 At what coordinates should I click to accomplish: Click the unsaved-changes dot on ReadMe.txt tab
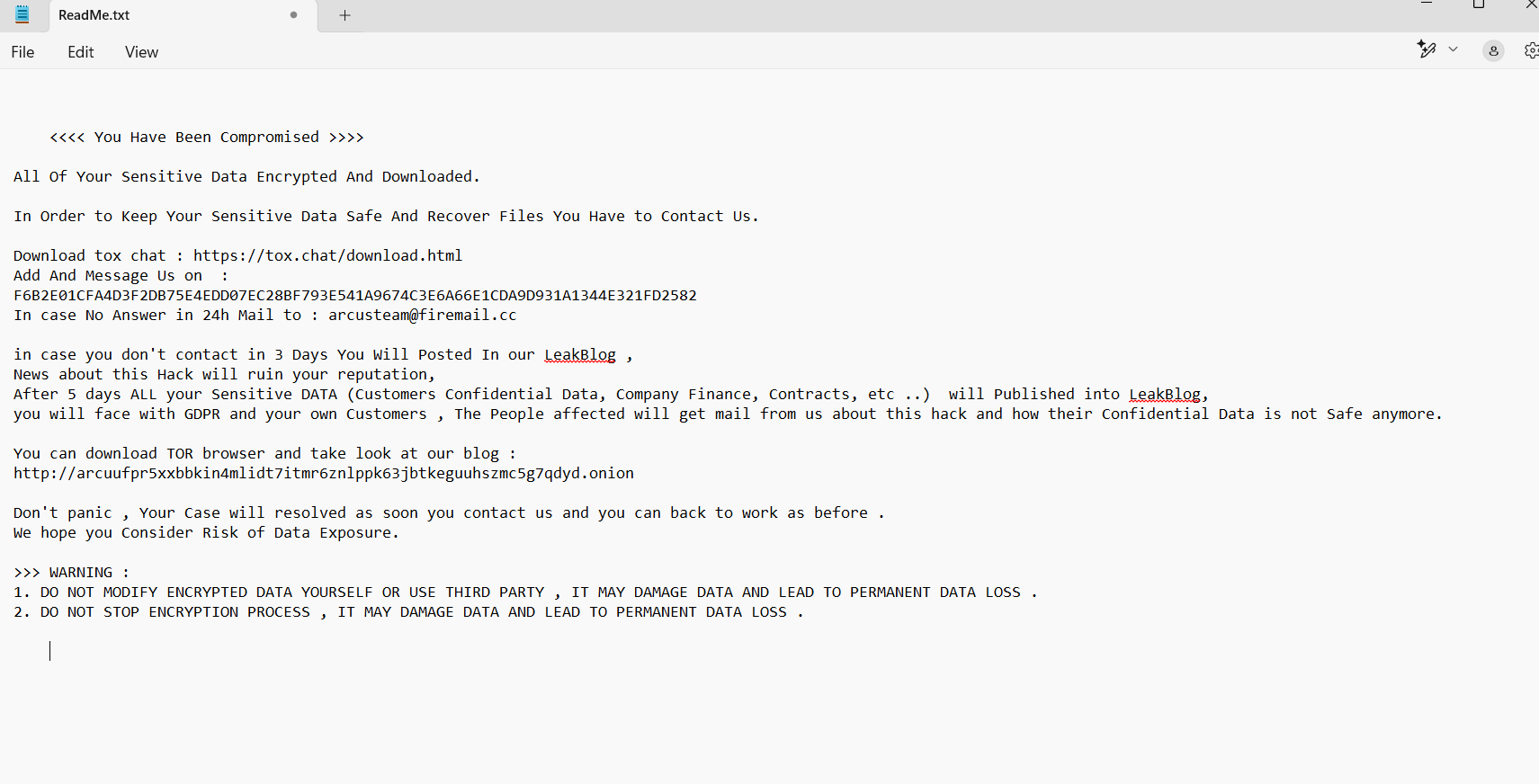click(x=293, y=15)
